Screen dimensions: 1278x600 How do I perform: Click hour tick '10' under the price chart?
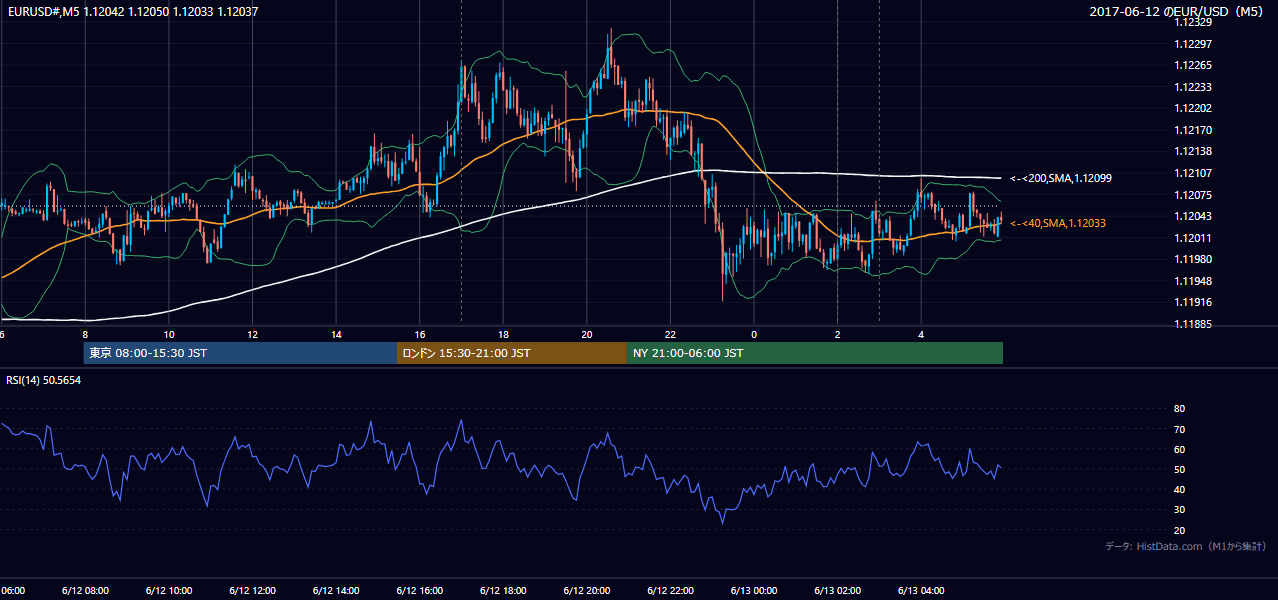coord(169,334)
